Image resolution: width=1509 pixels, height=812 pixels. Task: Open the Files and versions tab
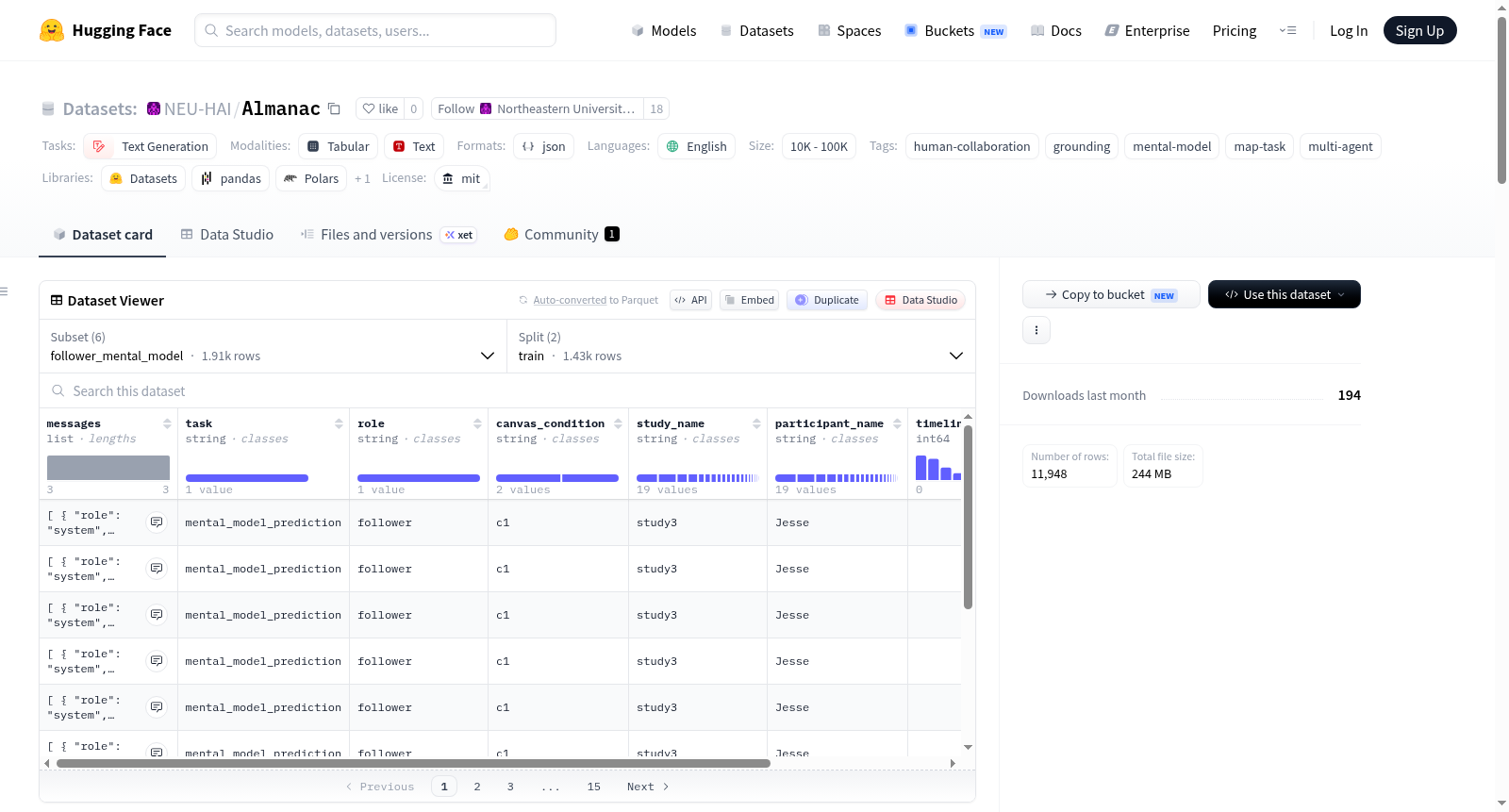[388, 235]
